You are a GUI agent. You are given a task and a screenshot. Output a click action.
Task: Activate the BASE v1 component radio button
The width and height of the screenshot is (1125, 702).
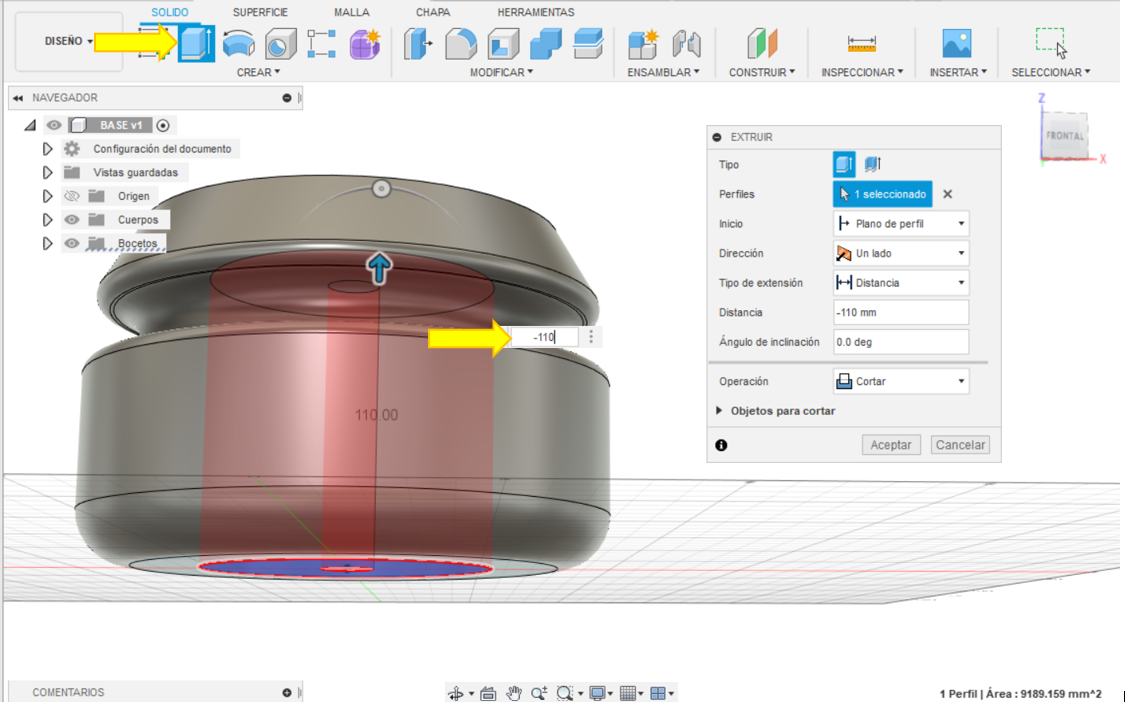point(163,126)
